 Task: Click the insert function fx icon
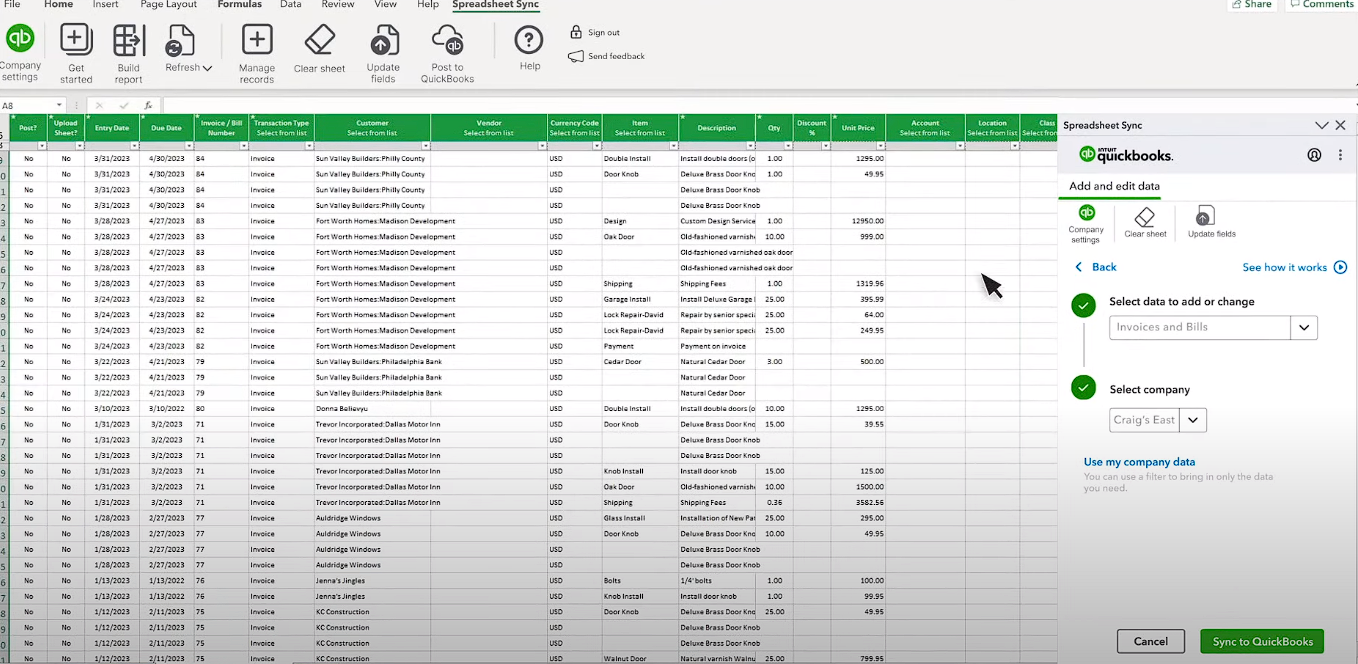pos(148,105)
